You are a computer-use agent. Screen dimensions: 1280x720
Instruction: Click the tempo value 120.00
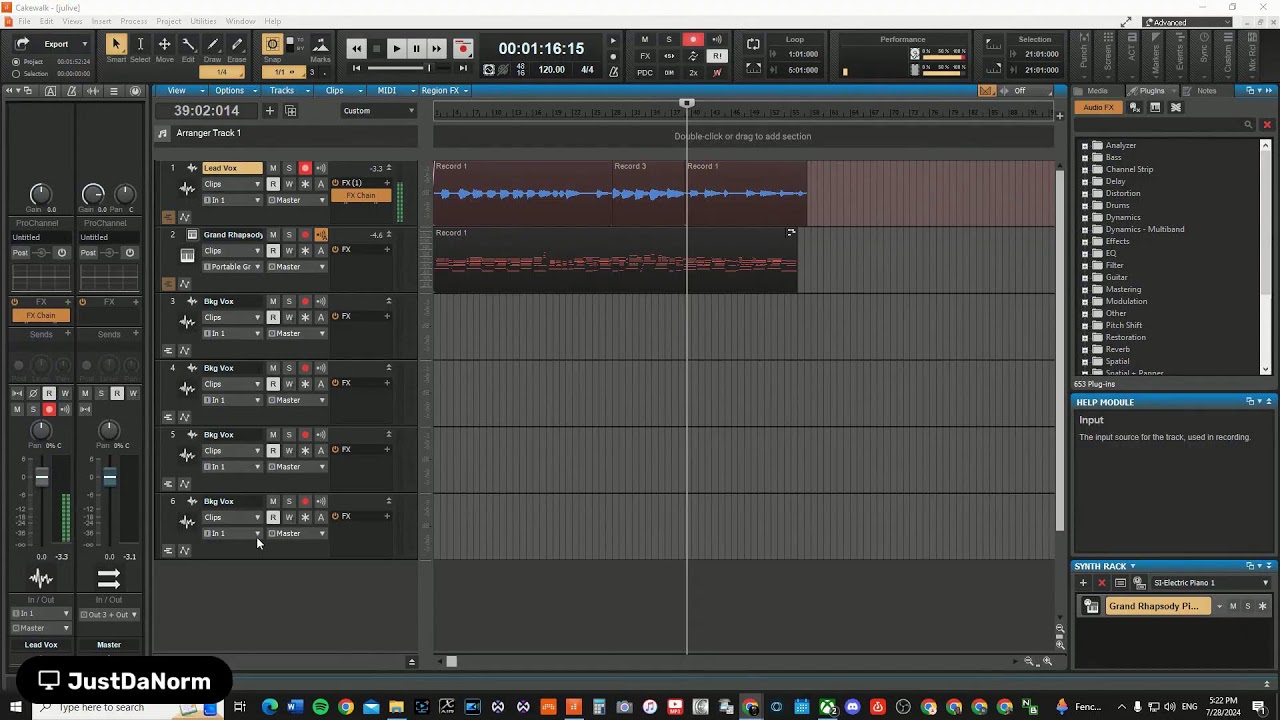[x=551, y=70]
